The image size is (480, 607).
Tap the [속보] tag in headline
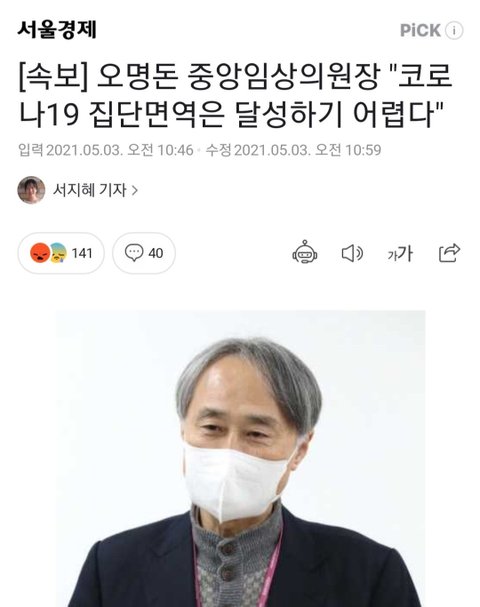54,77
